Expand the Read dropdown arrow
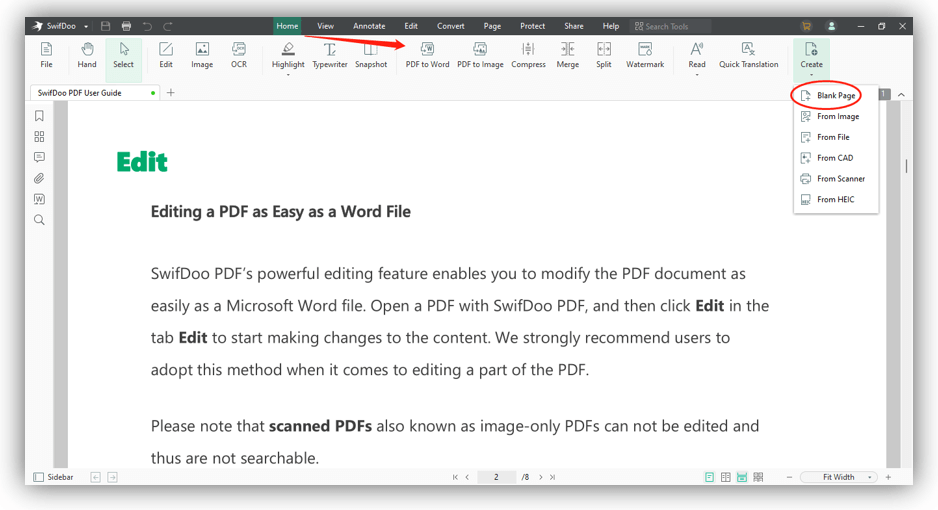This screenshot has height=510, width=938. (x=697, y=75)
